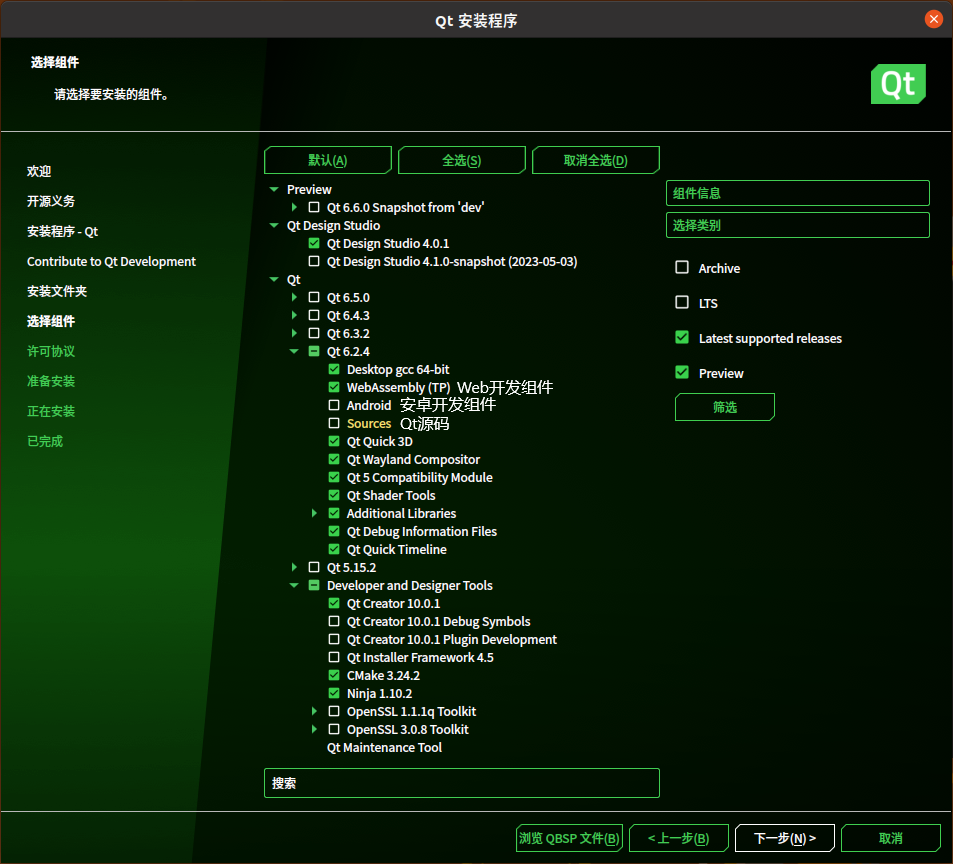Click the 取消 cancel button
Viewport: 953px width, 864px height.
(890, 838)
